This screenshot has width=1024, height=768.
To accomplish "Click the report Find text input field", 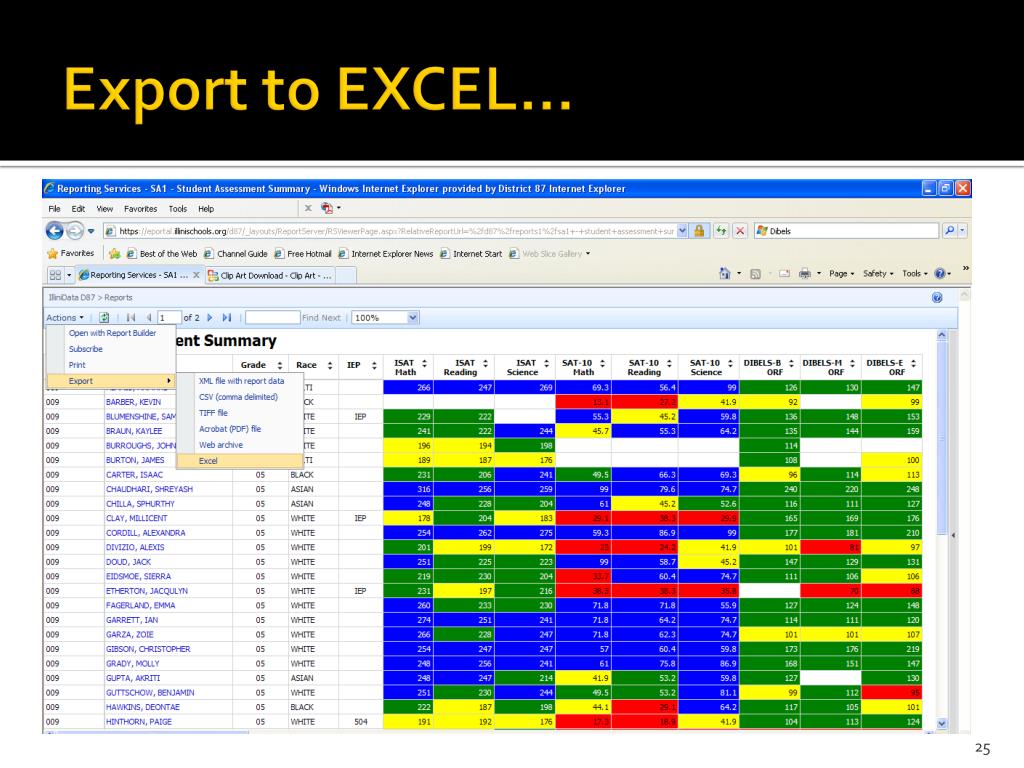I will 272,318.
